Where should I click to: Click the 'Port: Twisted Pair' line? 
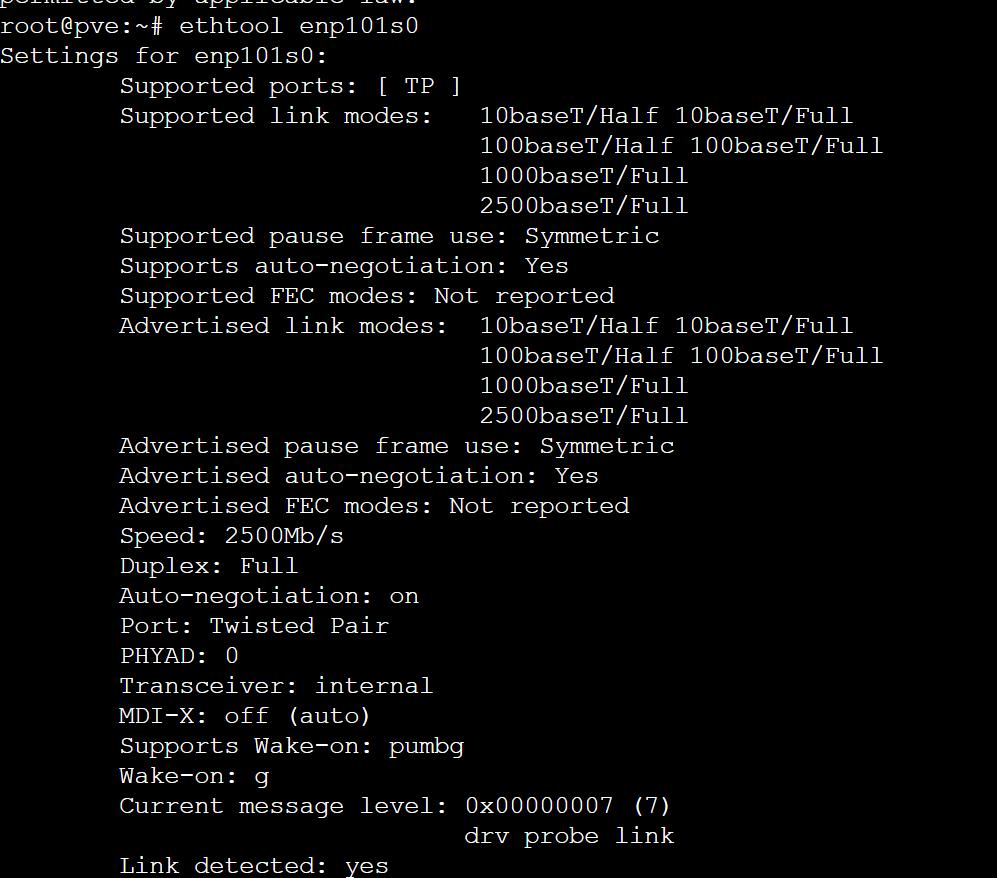[253, 626]
